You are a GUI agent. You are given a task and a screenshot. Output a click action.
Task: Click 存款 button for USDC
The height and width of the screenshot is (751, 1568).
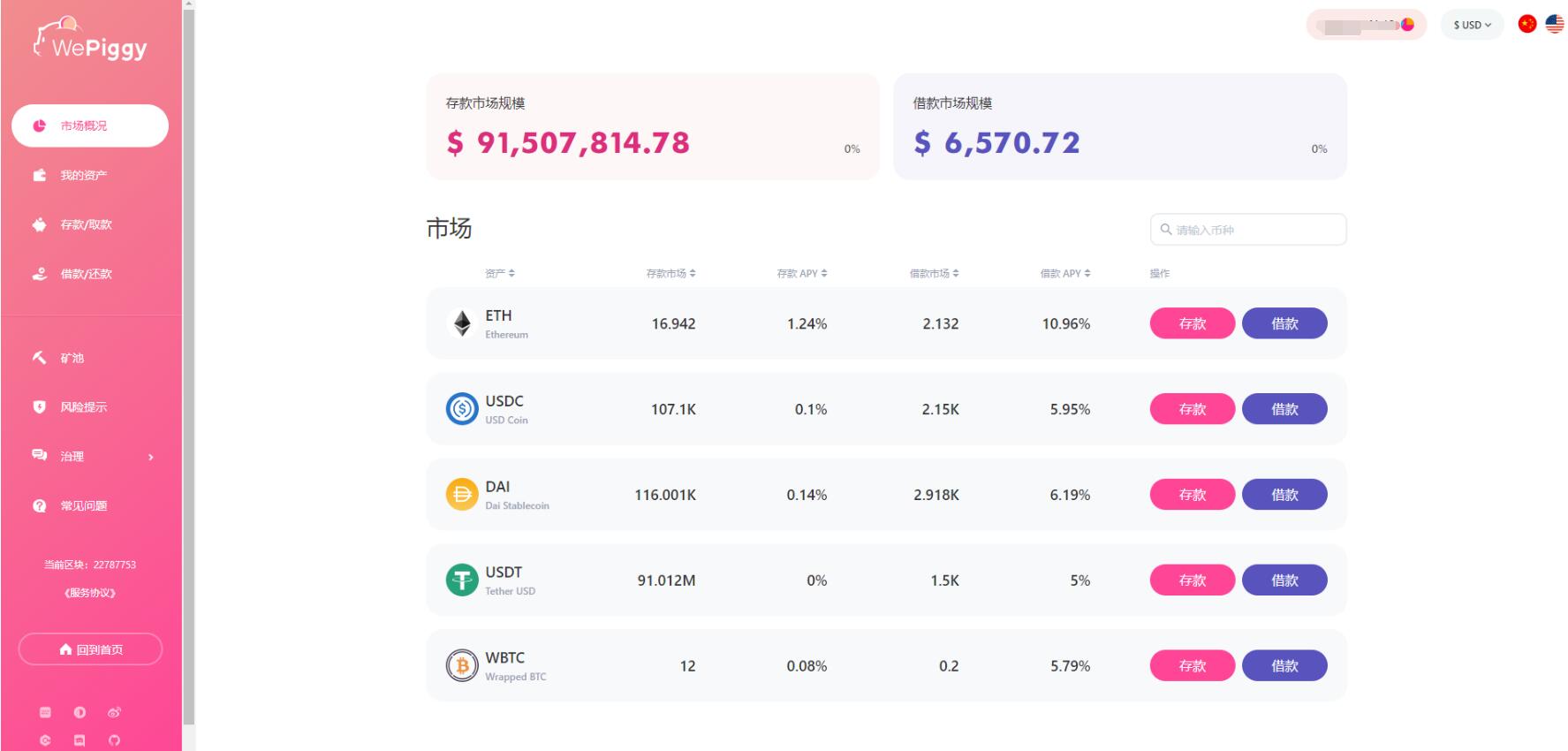coord(1192,409)
